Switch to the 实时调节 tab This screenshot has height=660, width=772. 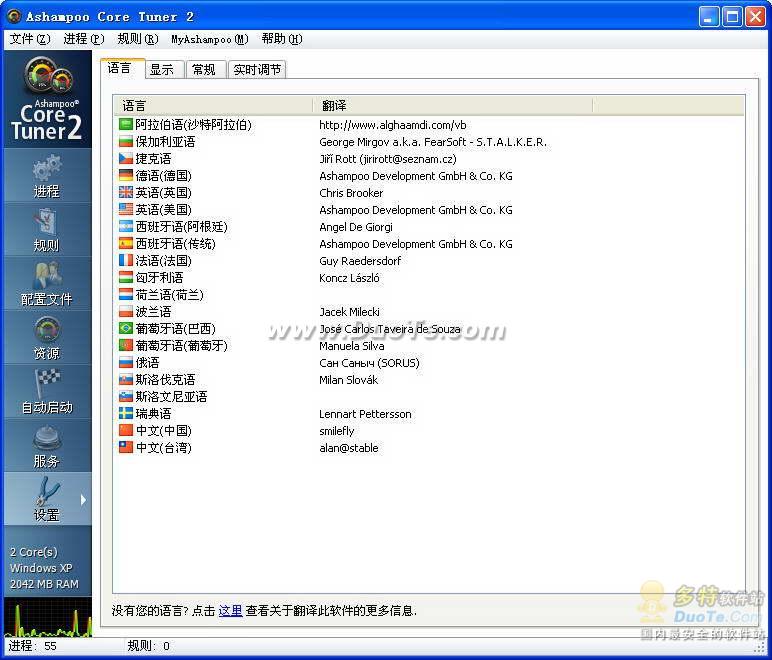coord(257,70)
